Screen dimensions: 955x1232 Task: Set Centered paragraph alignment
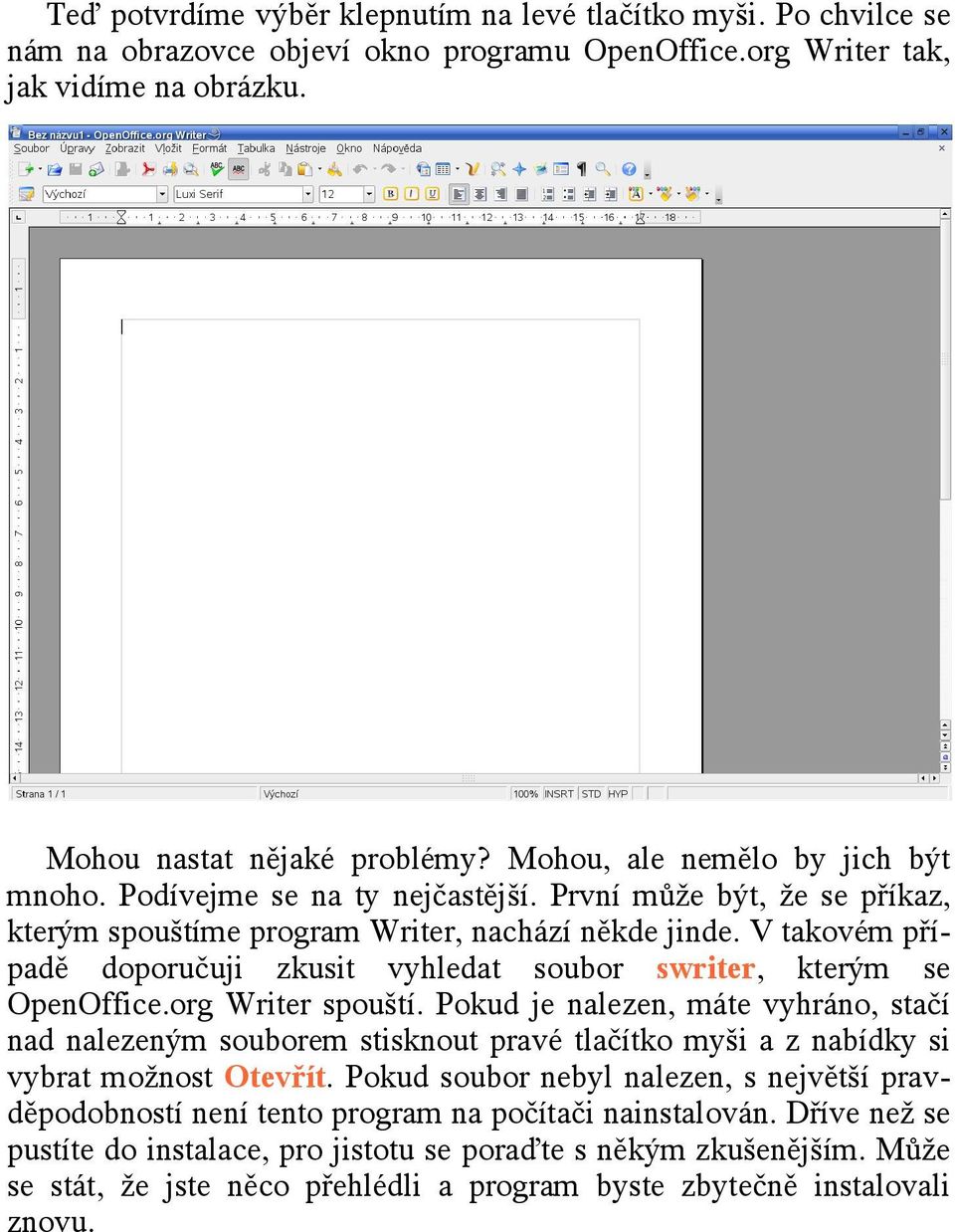pos(479,194)
